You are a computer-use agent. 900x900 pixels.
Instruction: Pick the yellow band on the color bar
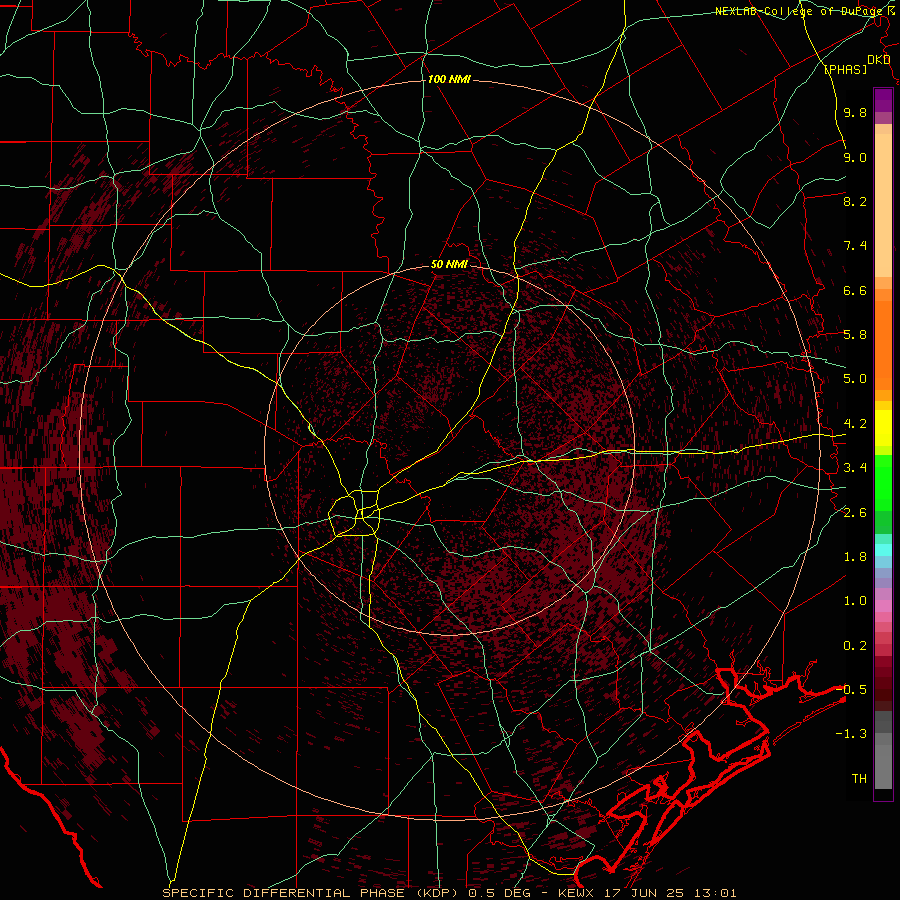(883, 428)
